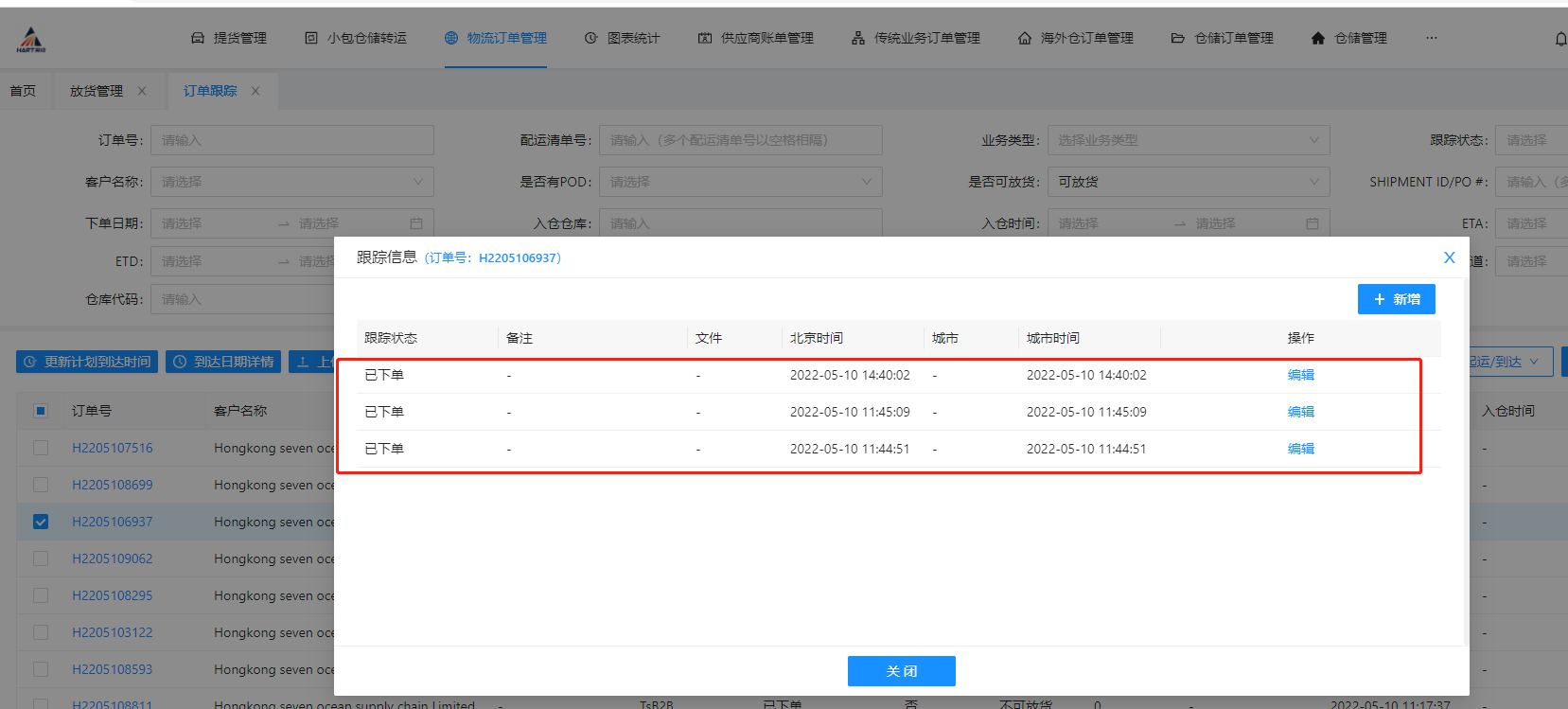The image size is (1568, 709).
Task: Click the 新增 button in dialog
Action: 1396,299
